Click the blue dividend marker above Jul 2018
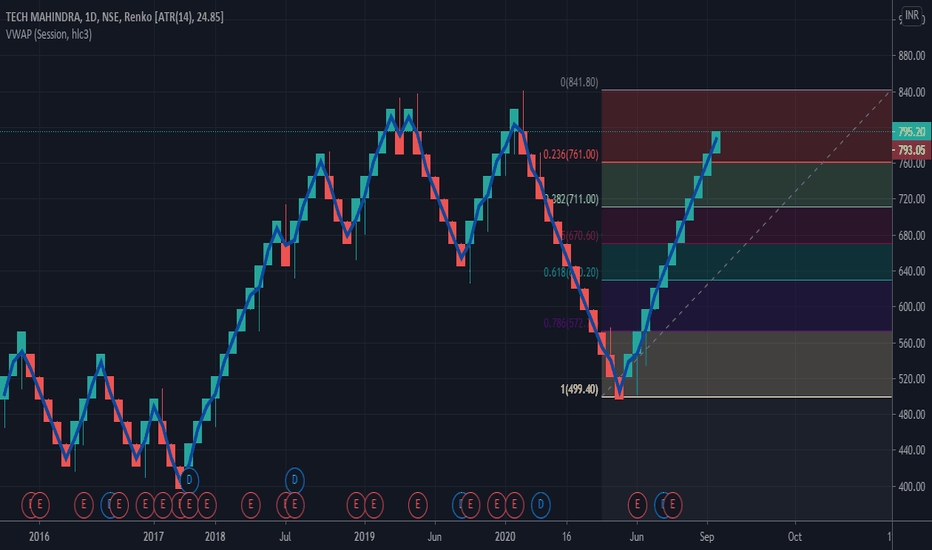The width and height of the screenshot is (932, 550). pyautogui.click(x=295, y=480)
